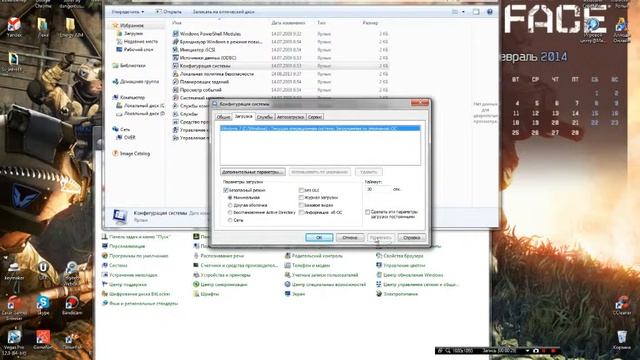Open the Skype desktop shortcut
The width and height of the screenshot is (640, 360).
43,305
